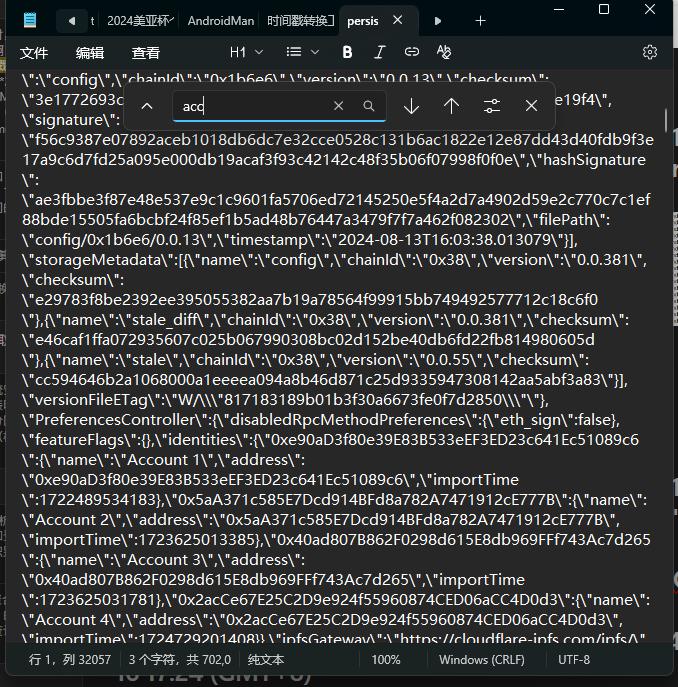Click the character count status text

[180, 659]
